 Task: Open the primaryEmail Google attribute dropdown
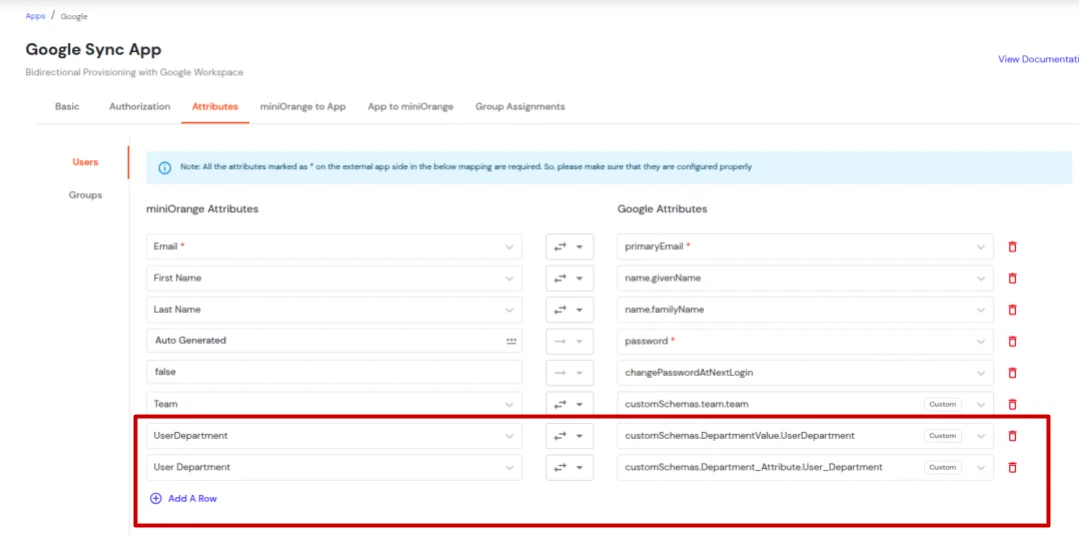[x=805, y=246]
